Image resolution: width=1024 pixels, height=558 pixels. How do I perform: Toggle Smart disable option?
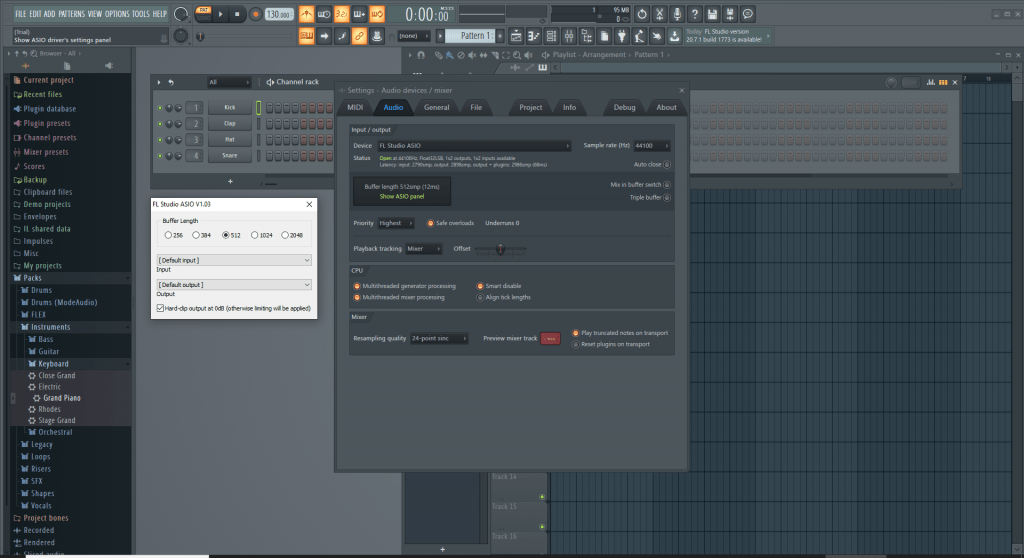click(480, 286)
